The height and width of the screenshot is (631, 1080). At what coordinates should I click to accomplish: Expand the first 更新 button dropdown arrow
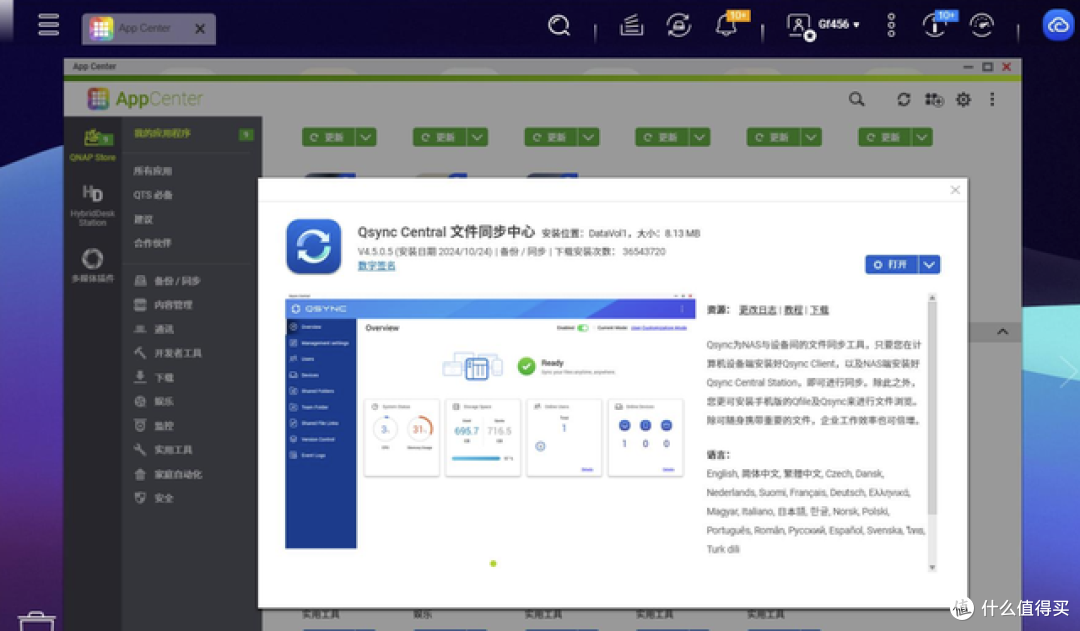(x=366, y=137)
